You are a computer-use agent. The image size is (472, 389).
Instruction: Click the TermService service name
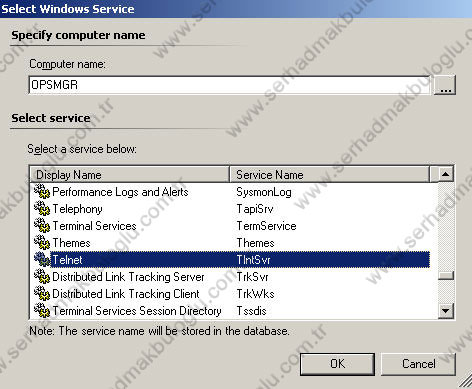pyautogui.click(x=266, y=226)
